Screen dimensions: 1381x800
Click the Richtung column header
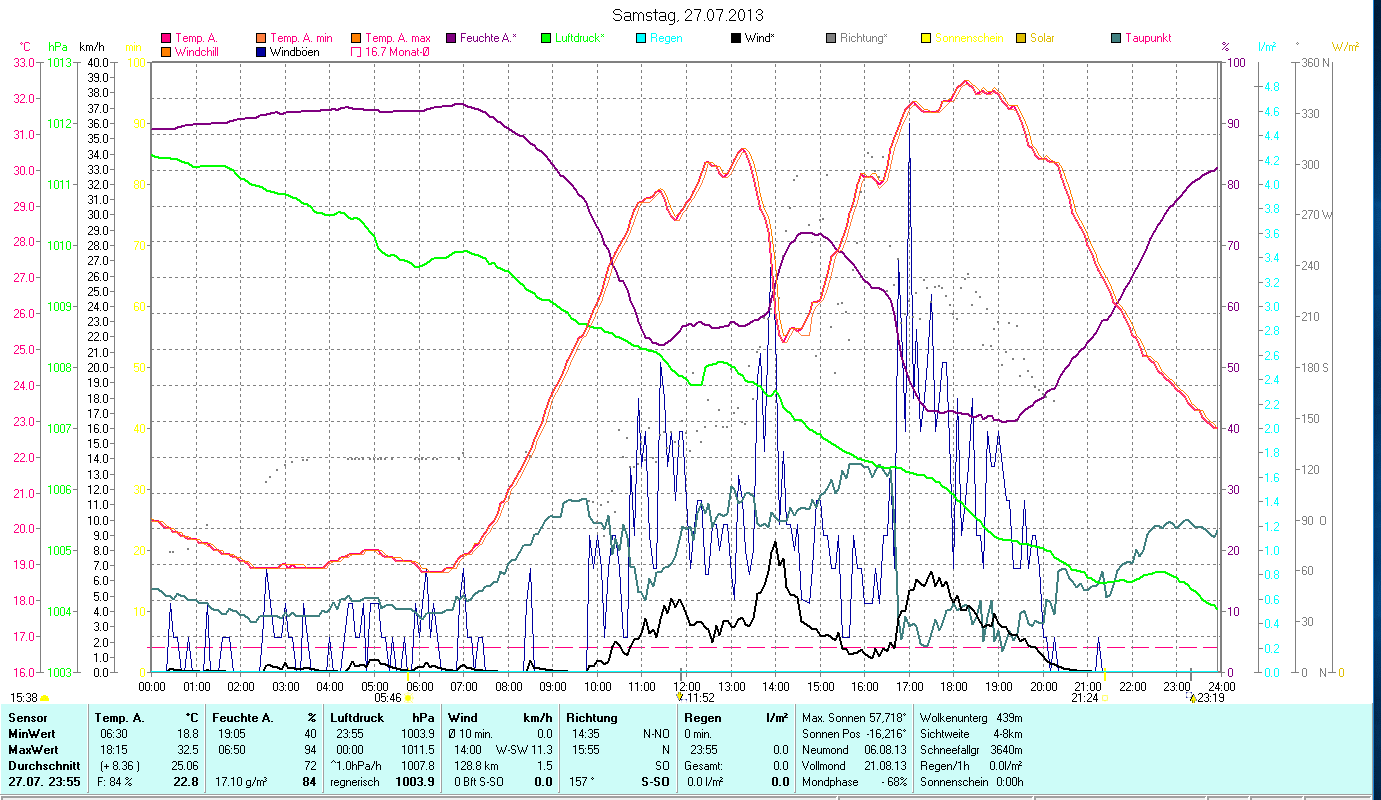click(x=592, y=718)
